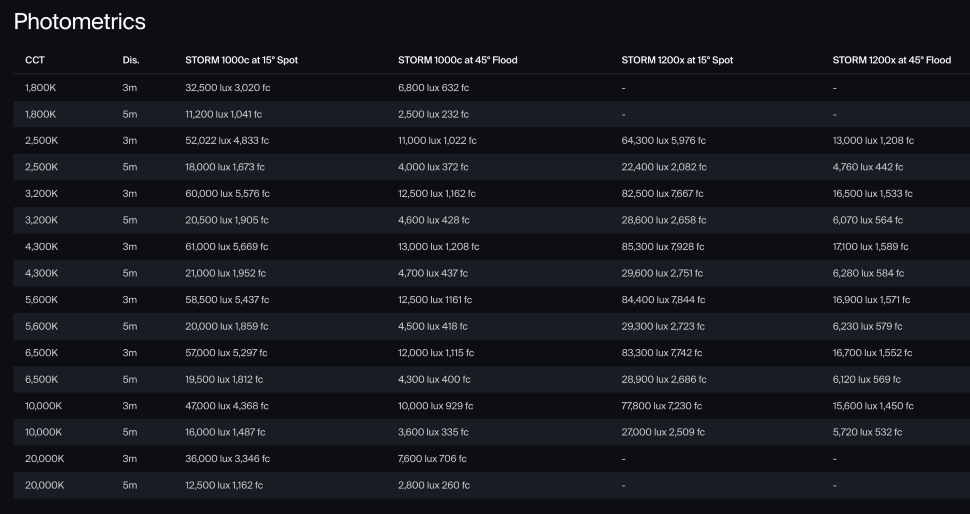Select the 84,400 lux 7,844 fc cell
970x514 pixels.
(x=665, y=300)
